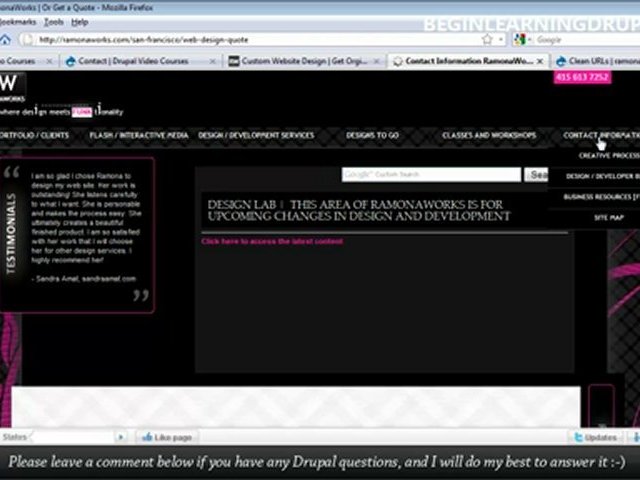Open the Help menu

pyautogui.click(x=80, y=22)
